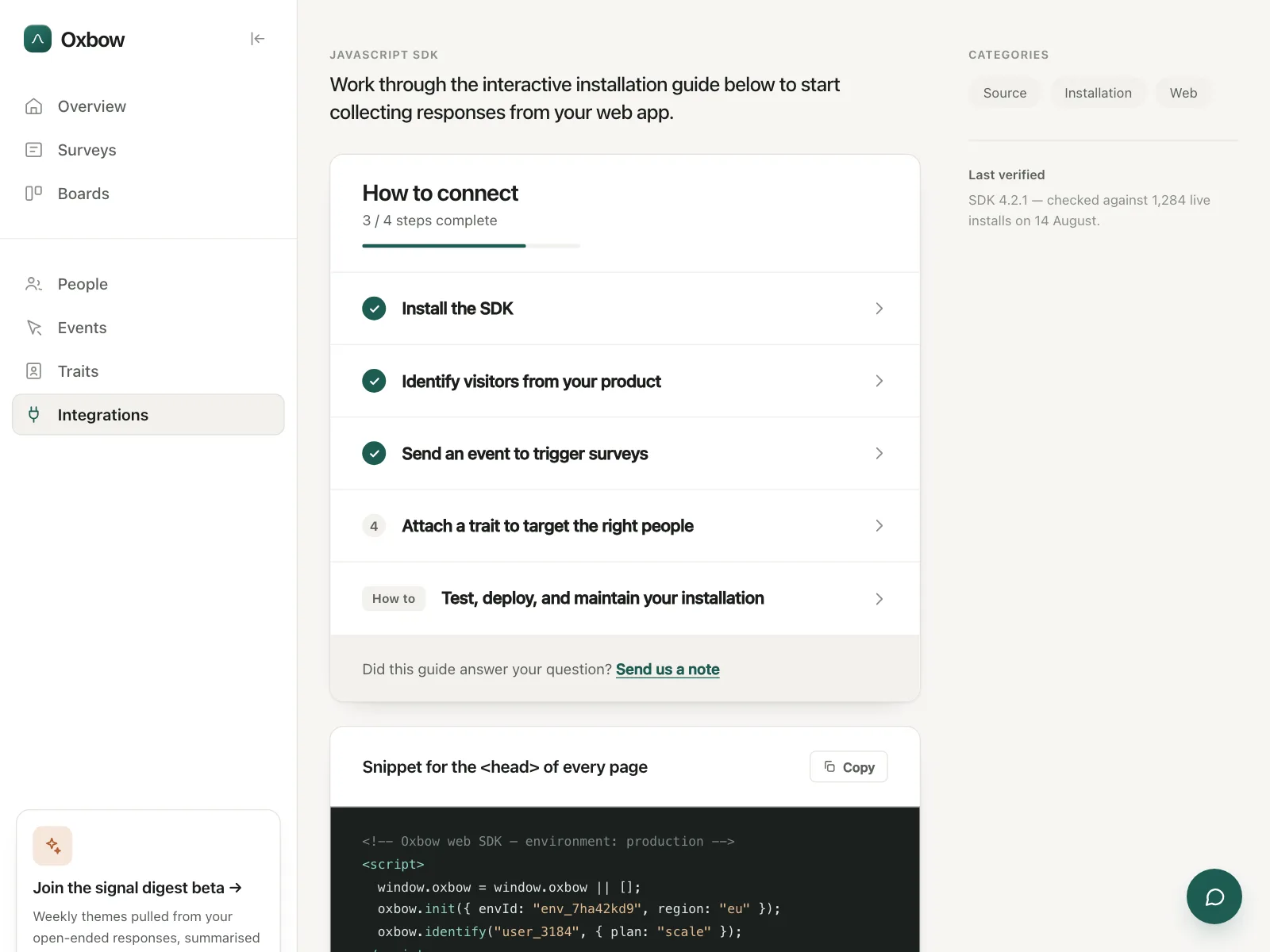Image resolution: width=1270 pixels, height=952 pixels.
Task: Open Join the signal digest beta link
Action: pos(137,888)
